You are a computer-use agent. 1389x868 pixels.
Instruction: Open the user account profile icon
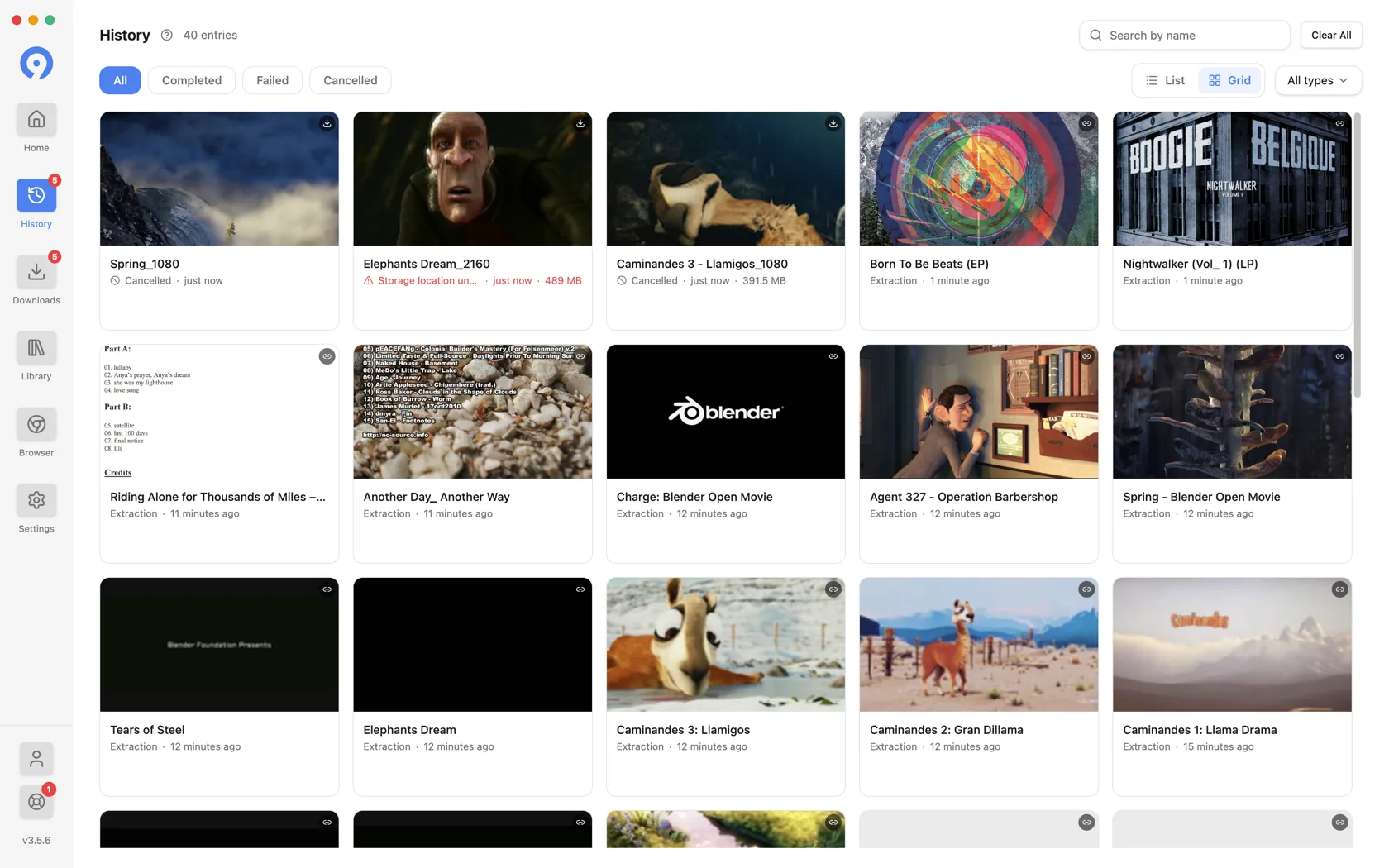point(36,759)
